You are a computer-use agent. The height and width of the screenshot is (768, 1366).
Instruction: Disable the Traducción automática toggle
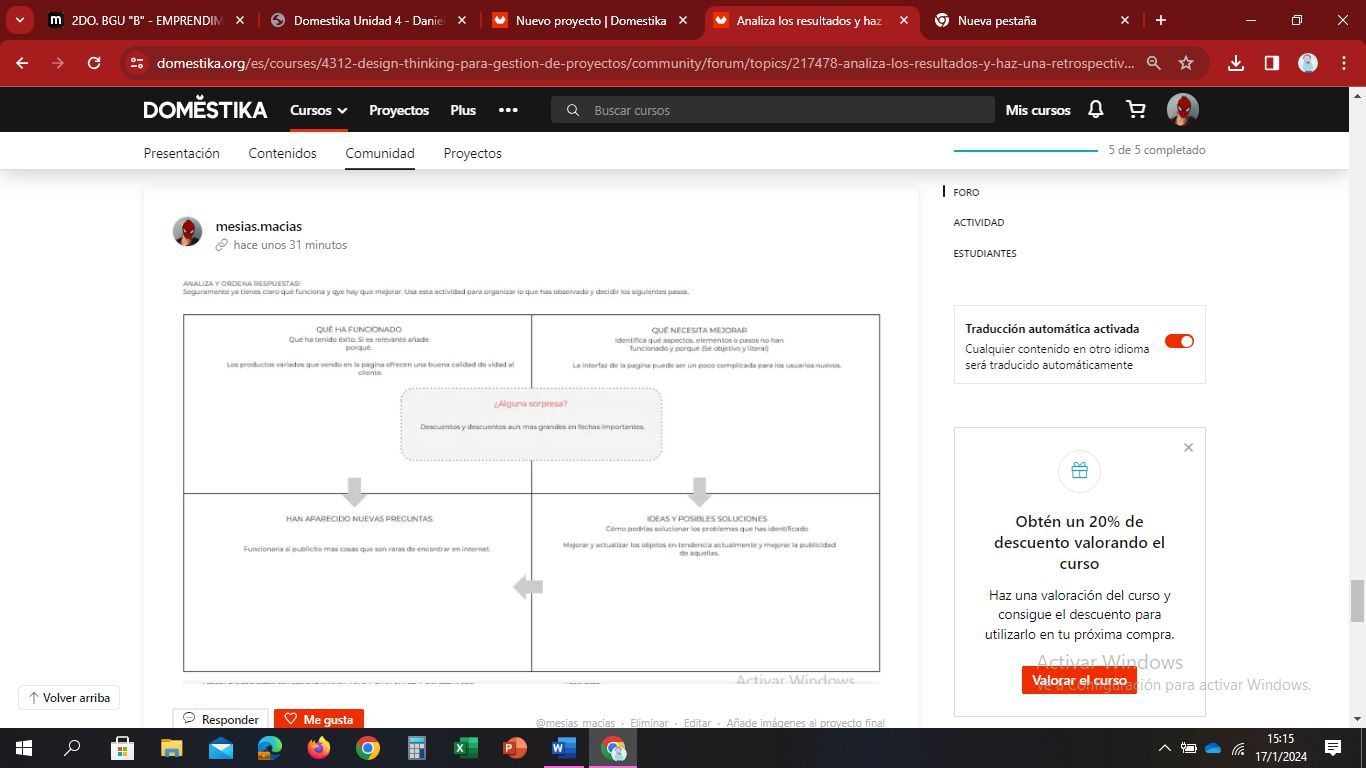point(1179,341)
